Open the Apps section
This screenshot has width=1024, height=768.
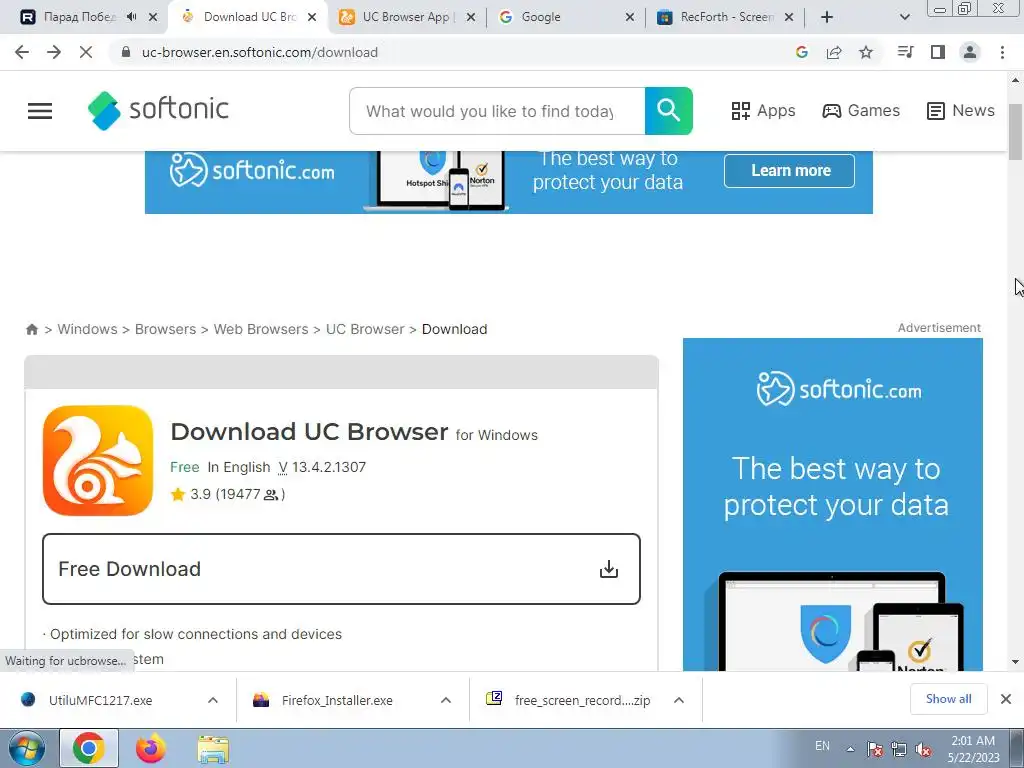click(x=763, y=110)
